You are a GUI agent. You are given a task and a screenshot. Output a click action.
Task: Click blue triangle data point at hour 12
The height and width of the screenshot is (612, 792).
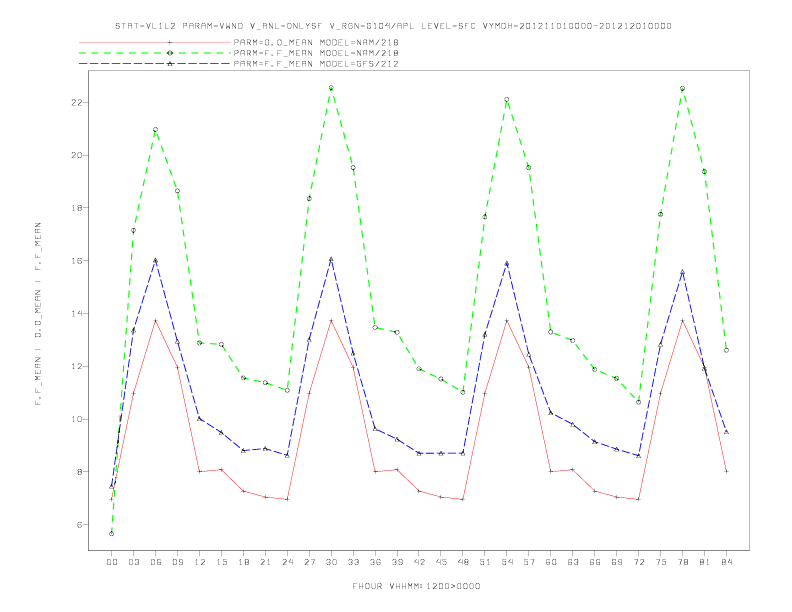[200, 419]
